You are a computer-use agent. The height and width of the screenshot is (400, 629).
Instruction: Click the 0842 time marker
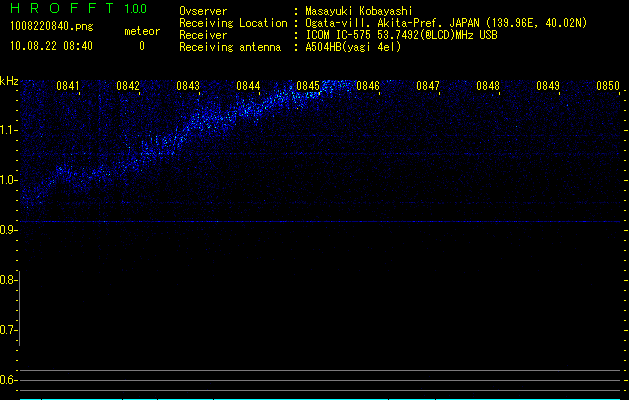[128, 86]
